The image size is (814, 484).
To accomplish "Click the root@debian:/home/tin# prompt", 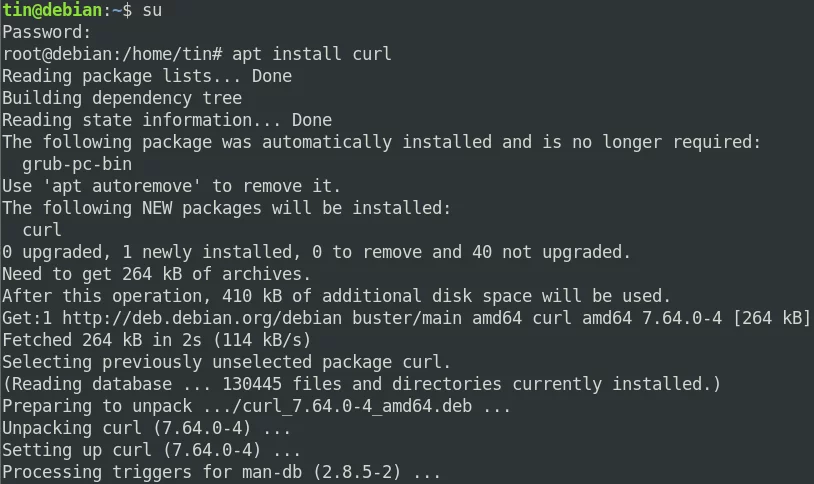I will 112,54.
